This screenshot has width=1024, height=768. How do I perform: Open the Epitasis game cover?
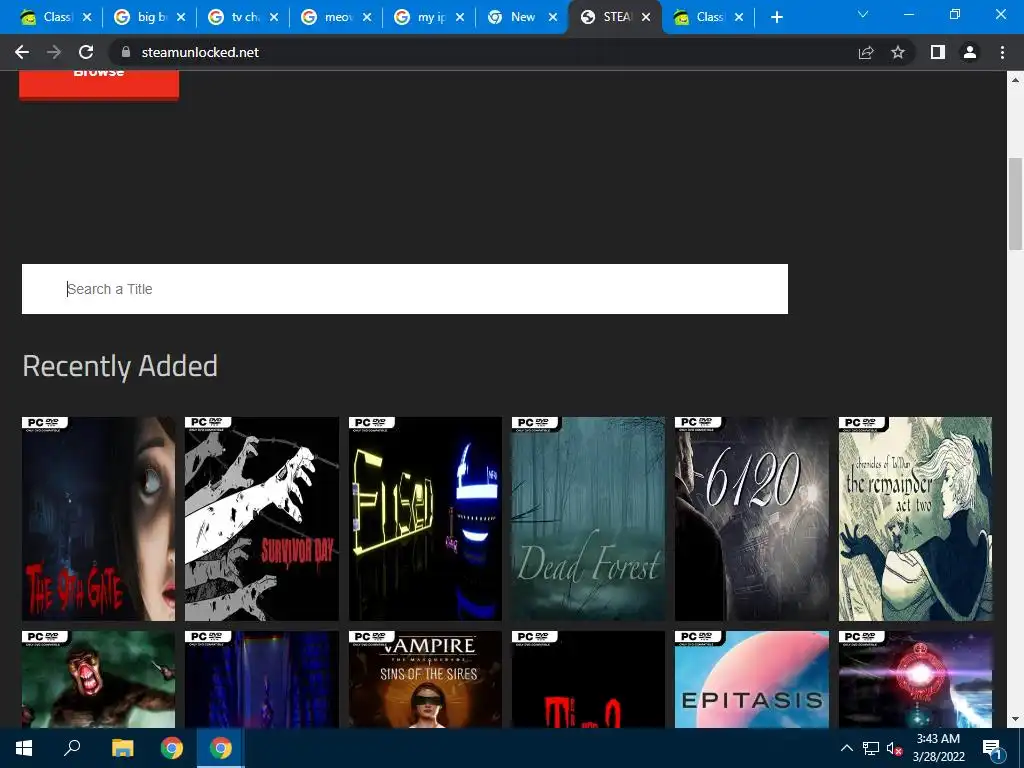point(752,679)
